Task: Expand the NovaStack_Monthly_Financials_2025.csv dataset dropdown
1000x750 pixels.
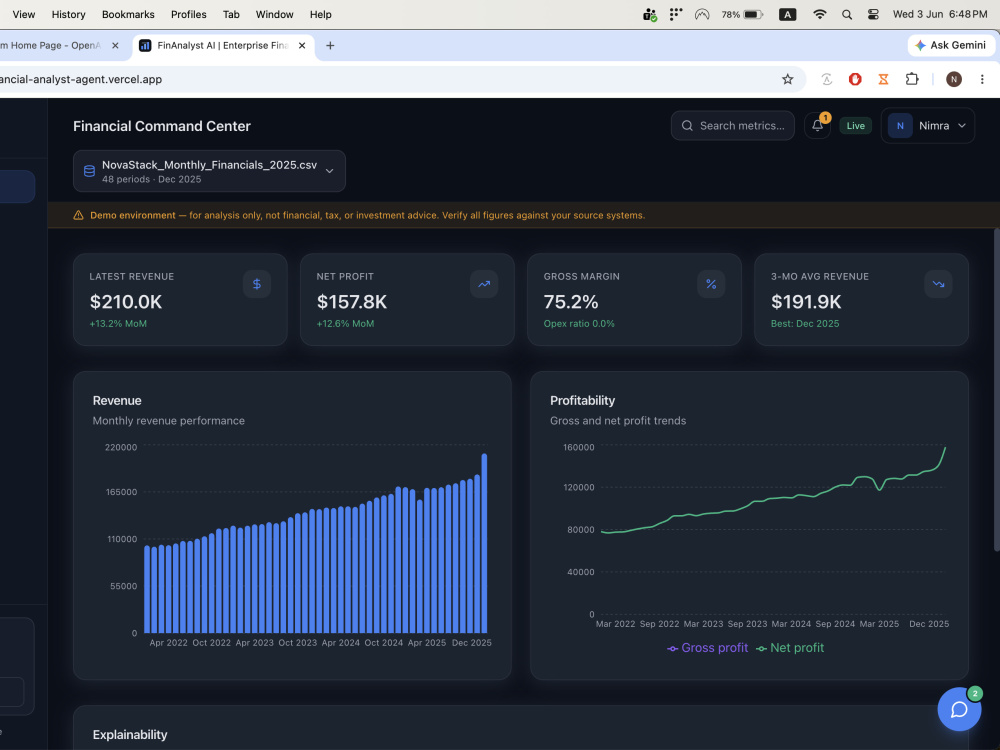Action: tap(209, 171)
